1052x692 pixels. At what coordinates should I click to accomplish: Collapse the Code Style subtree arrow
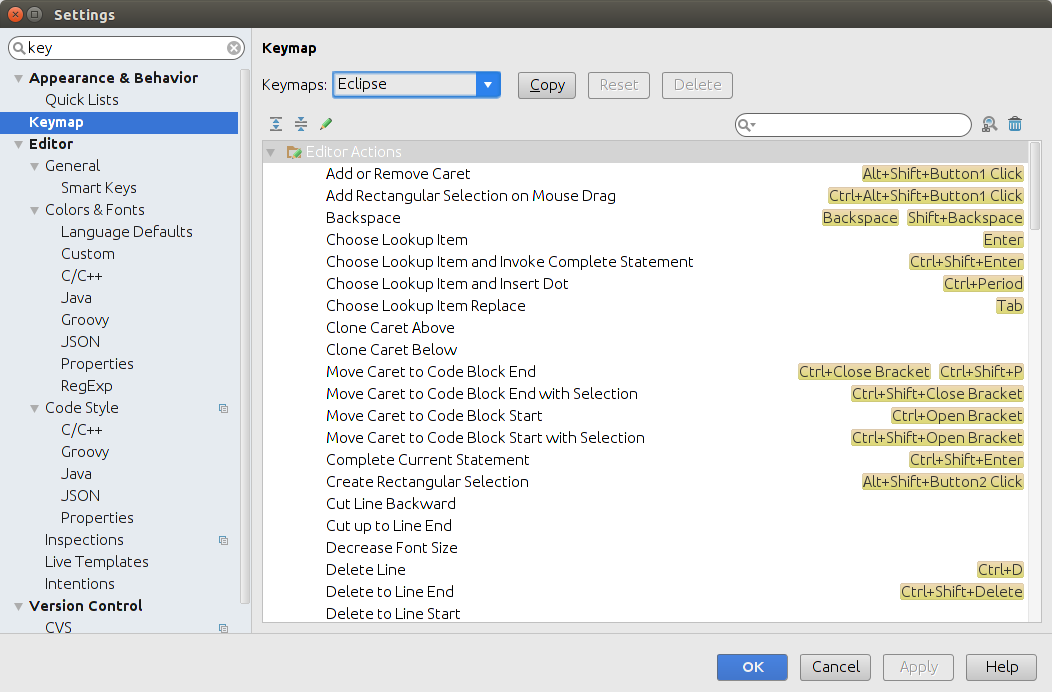pos(35,409)
